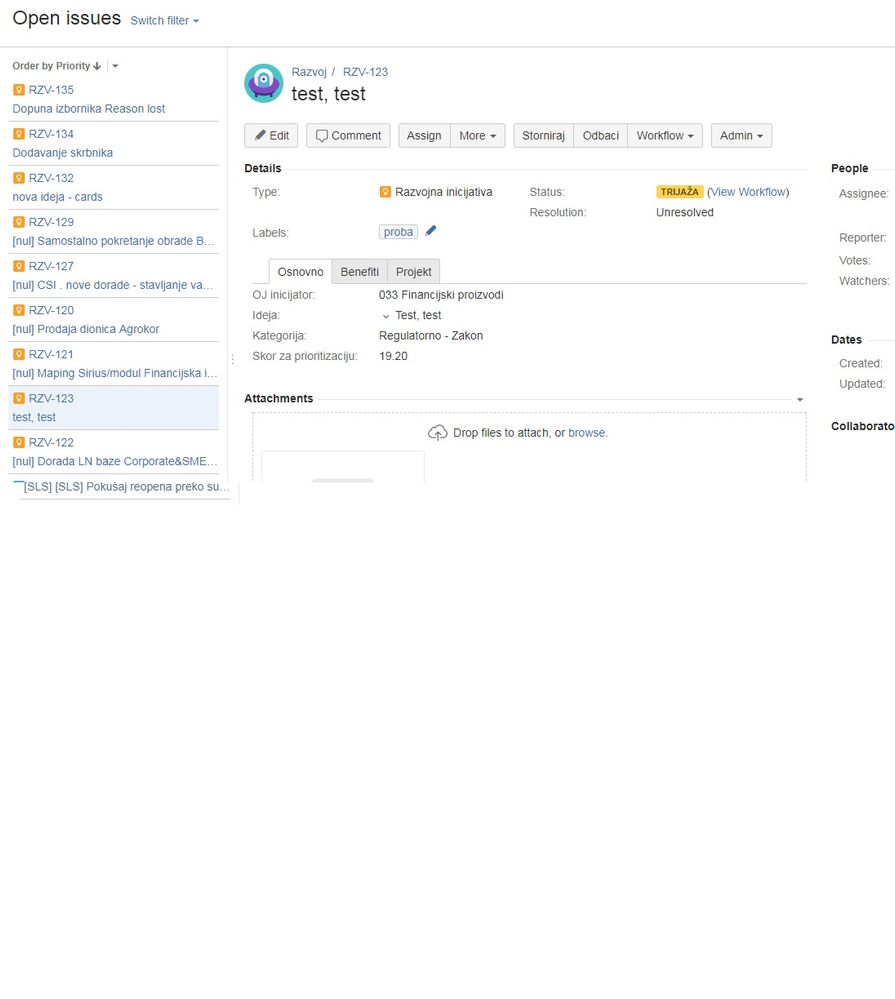Open Dorada LN baze Corporate&SME issue
This screenshot has width=895, height=999.
pyautogui.click(x=115, y=461)
